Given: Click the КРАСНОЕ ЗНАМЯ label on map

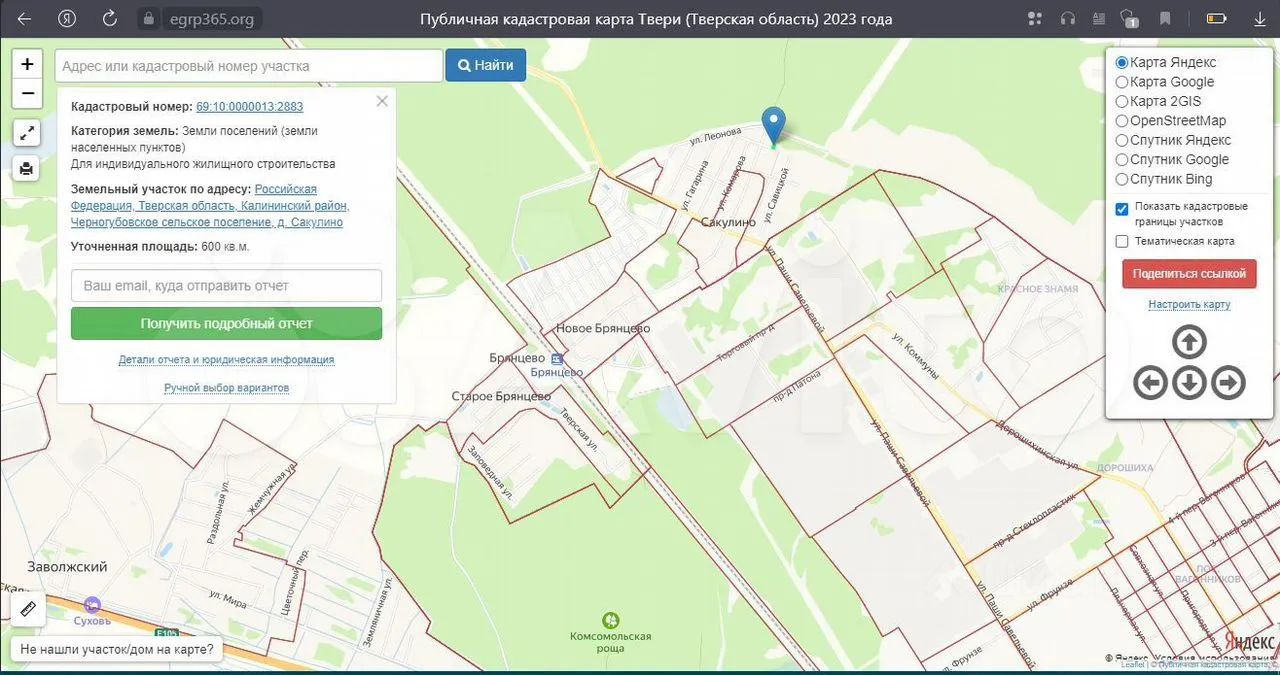Looking at the screenshot, I should 1038,288.
